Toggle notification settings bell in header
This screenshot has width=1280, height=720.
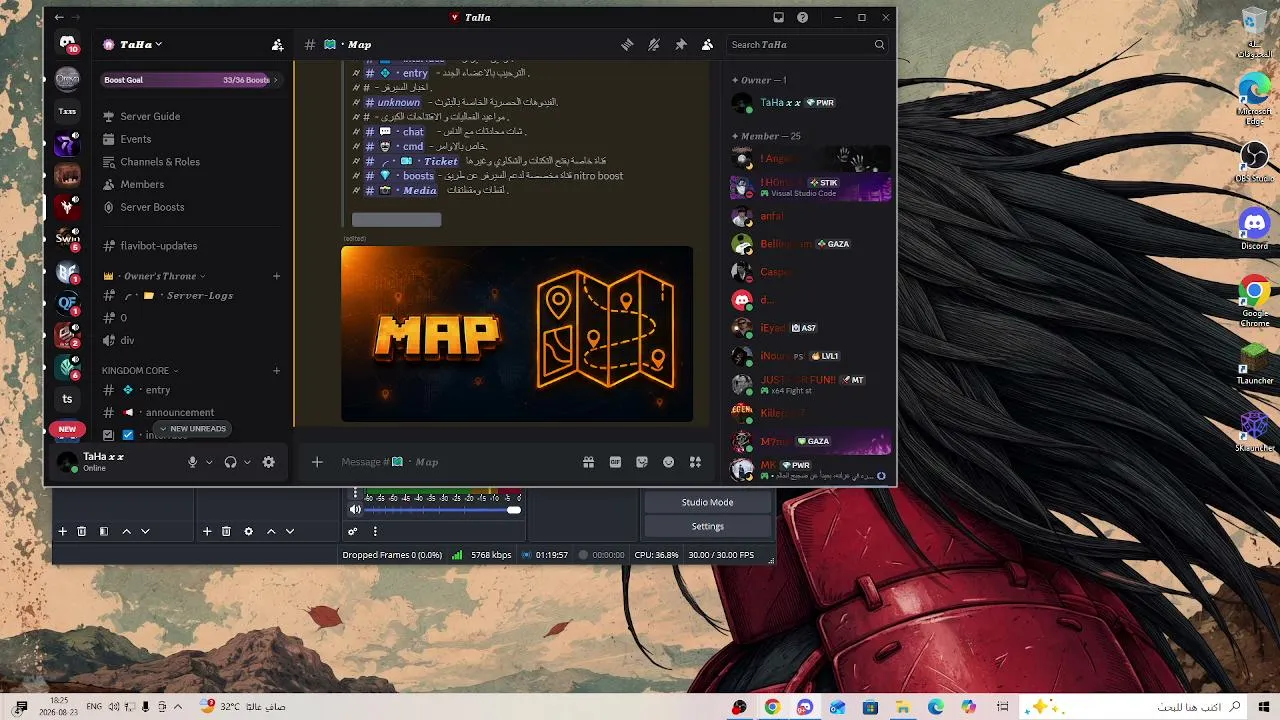(654, 45)
